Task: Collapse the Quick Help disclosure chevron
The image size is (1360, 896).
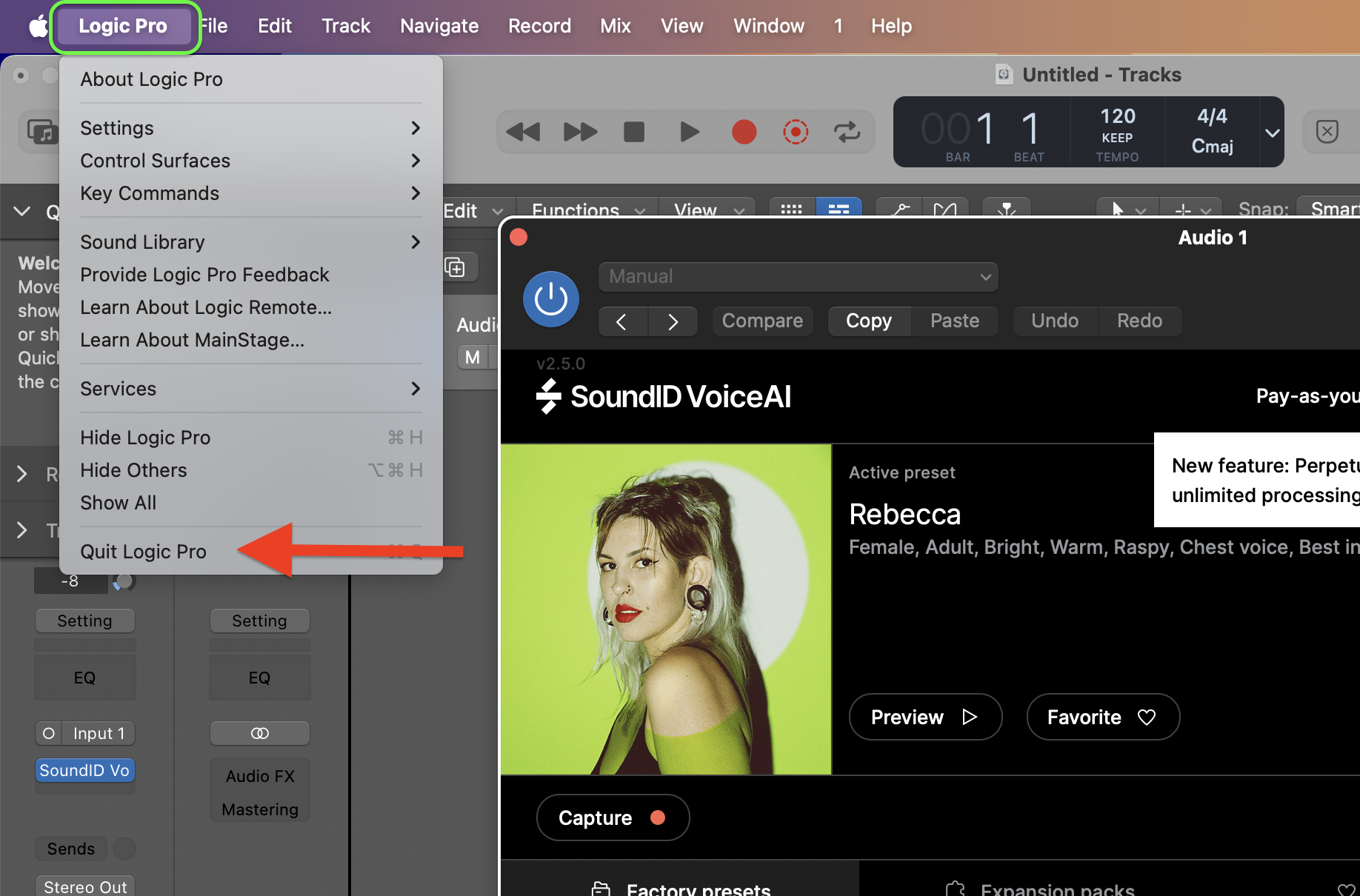Action: [22, 212]
